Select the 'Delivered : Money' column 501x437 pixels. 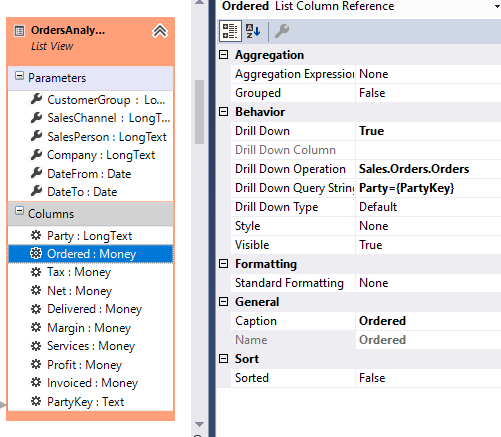click(x=91, y=309)
